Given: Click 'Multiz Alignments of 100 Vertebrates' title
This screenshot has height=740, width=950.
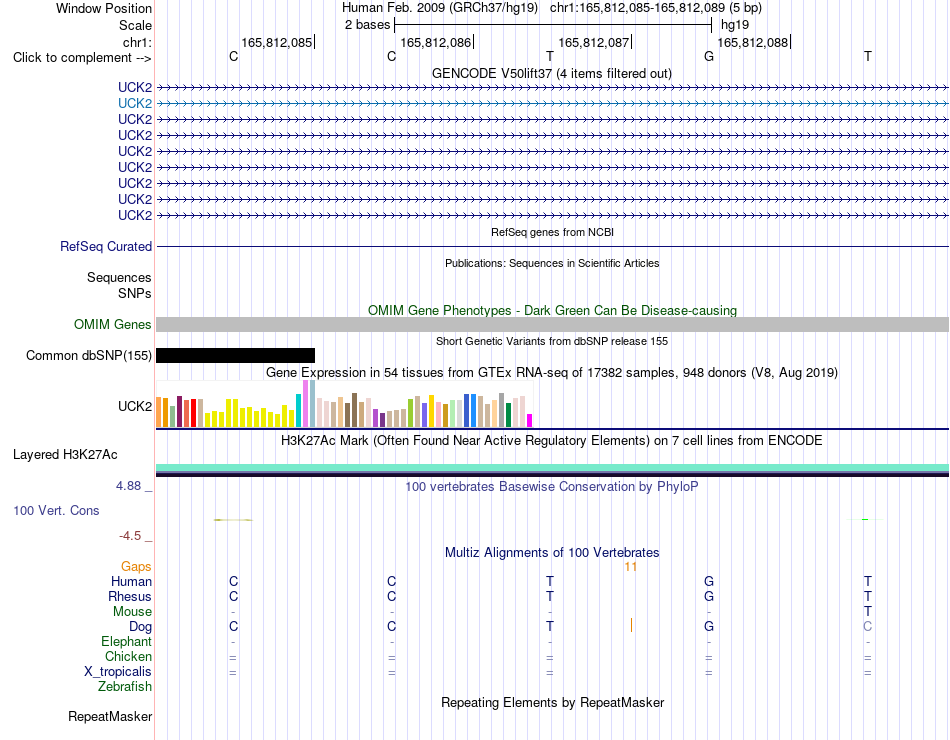Looking at the screenshot, I should click(x=552, y=552).
